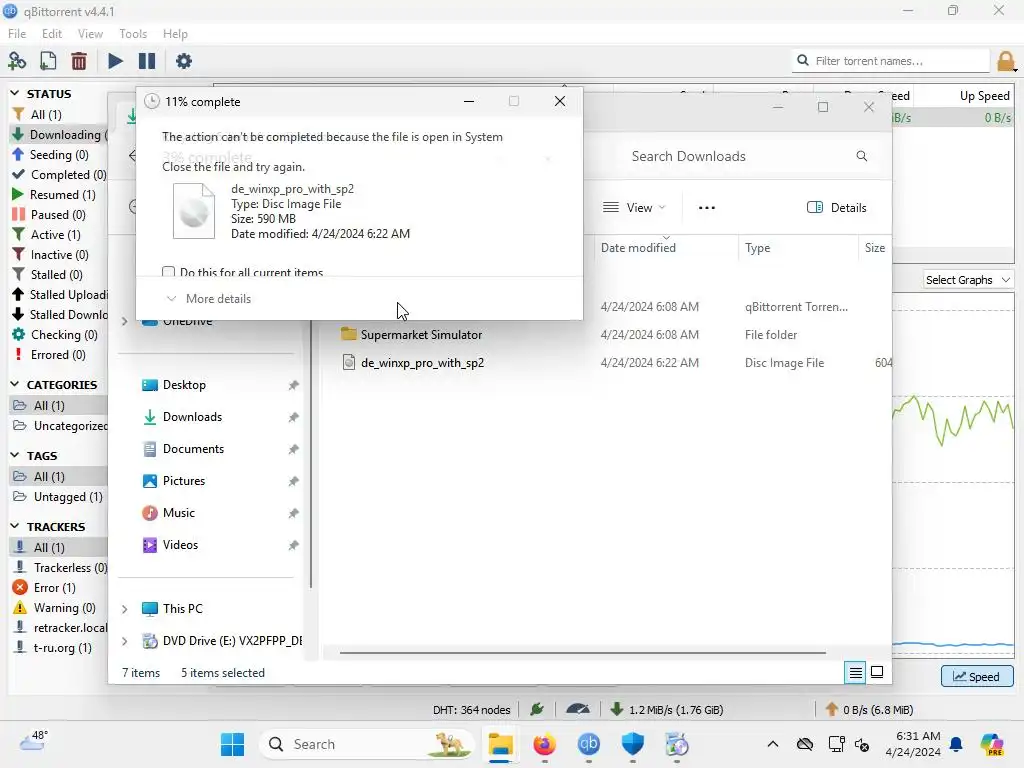Filter by Errored (0) status

pyautogui.click(x=59, y=355)
